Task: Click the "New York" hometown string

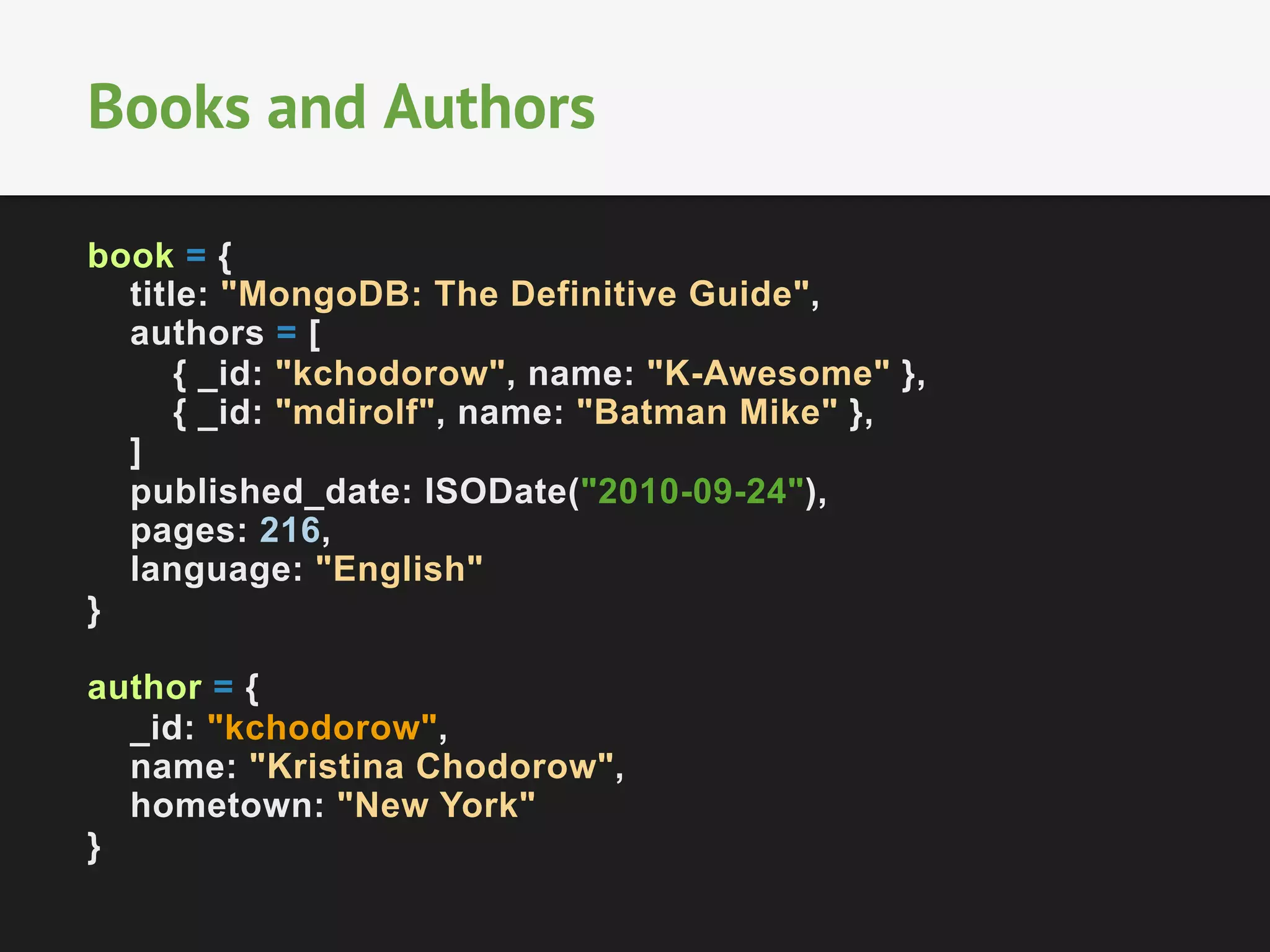Action: coord(437,806)
